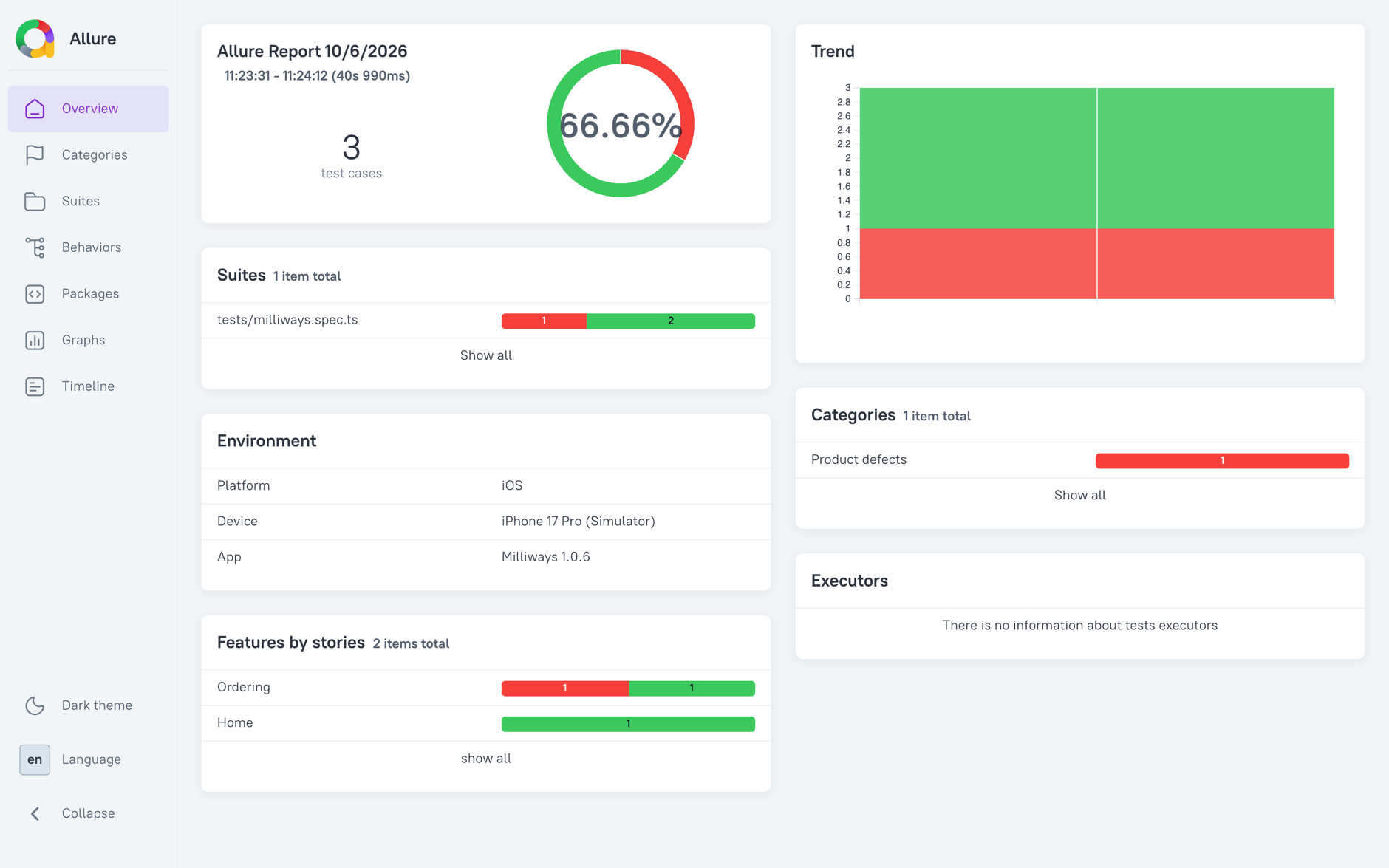Open Overview via its home icon

(35, 109)
